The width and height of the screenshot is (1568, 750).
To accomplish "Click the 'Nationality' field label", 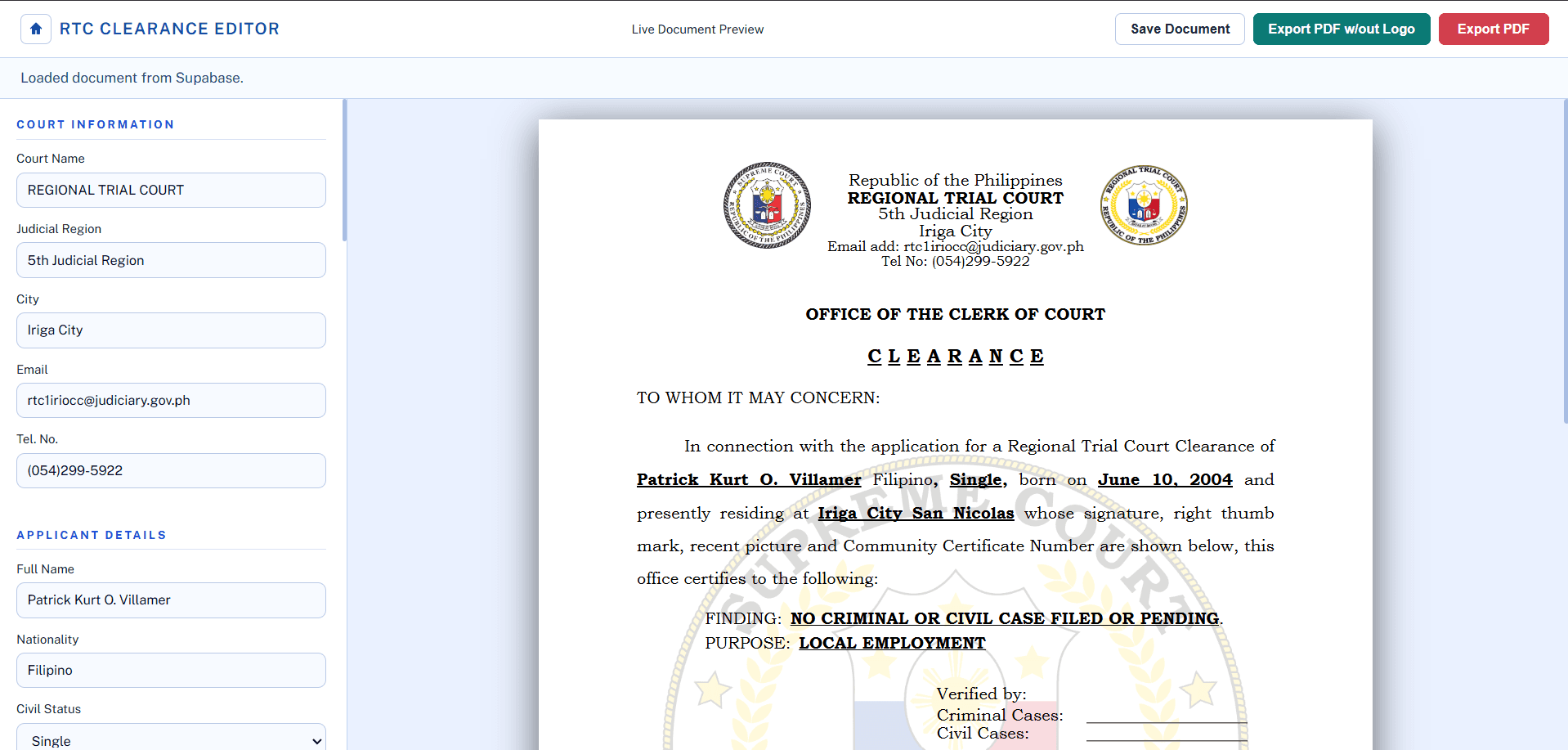I will pyautogui.click(x=47, y=640).
